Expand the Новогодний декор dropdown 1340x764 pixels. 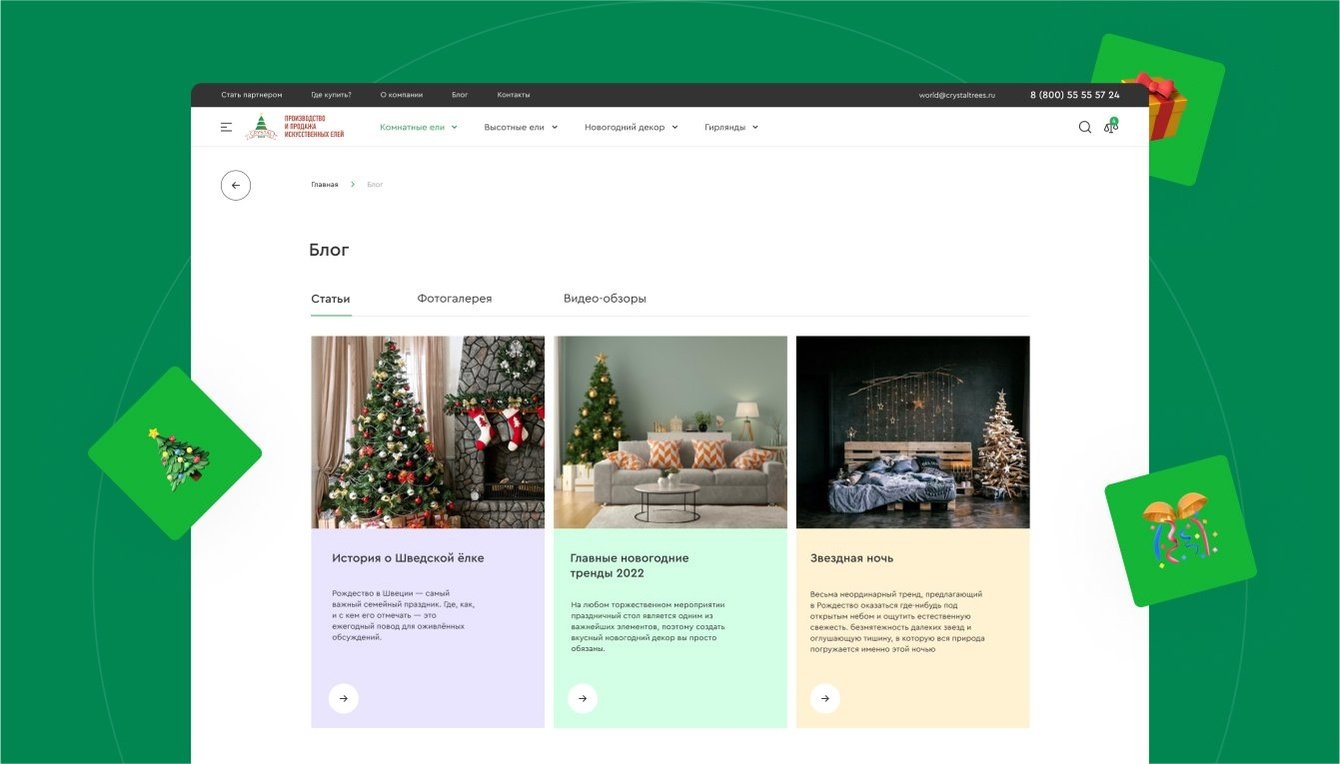click(x=631, y=127)
